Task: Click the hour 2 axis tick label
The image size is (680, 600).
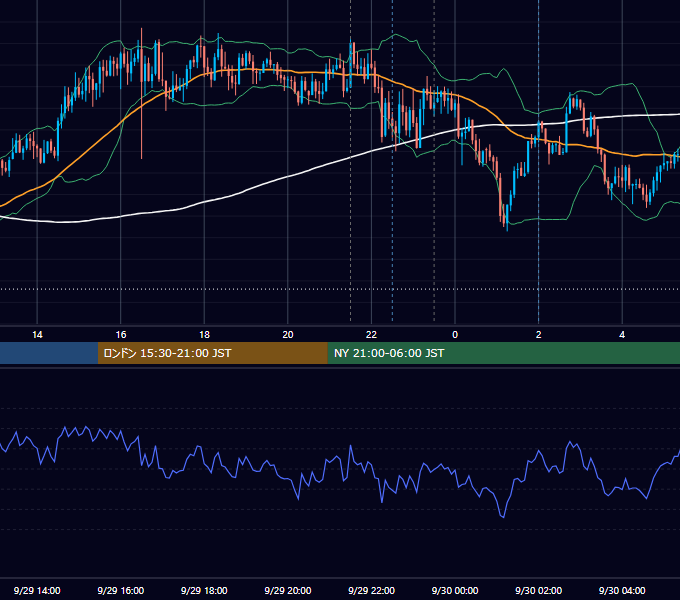Action: point(539,335)
